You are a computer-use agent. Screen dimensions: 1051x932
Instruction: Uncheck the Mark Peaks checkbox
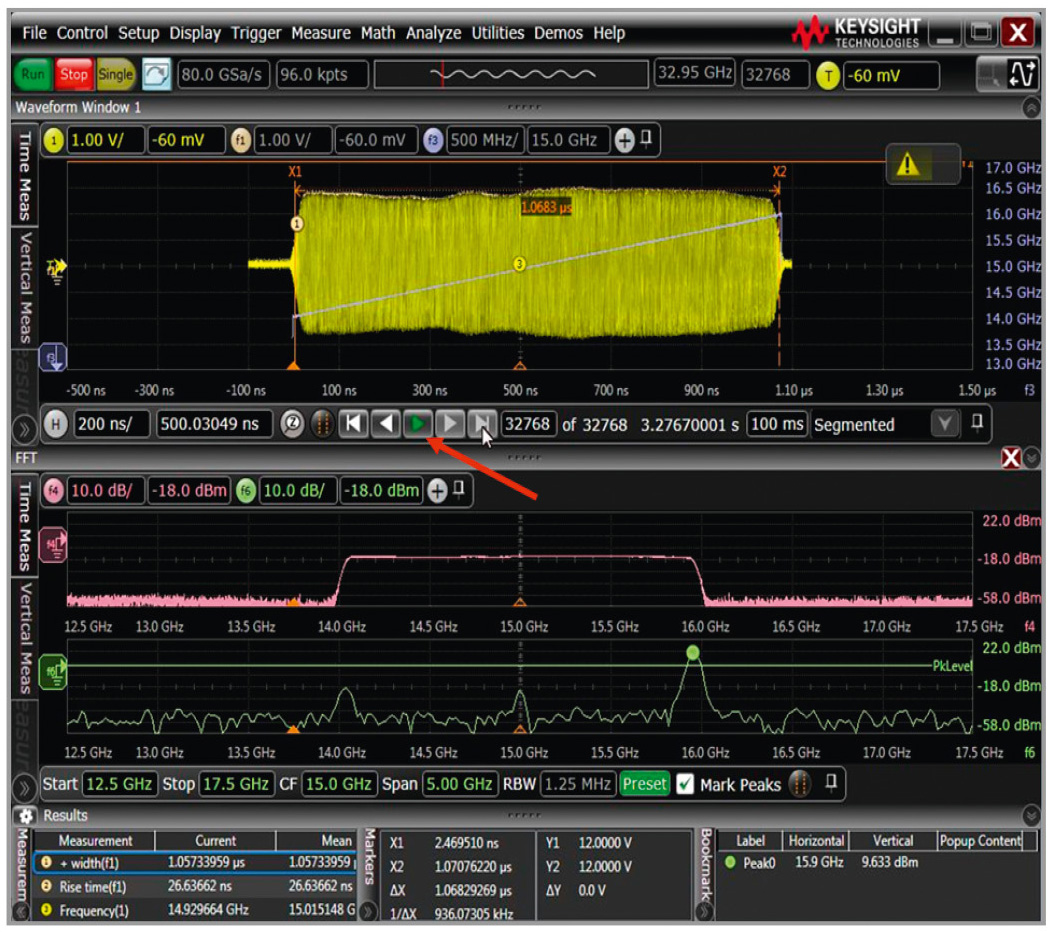point(685,784)
